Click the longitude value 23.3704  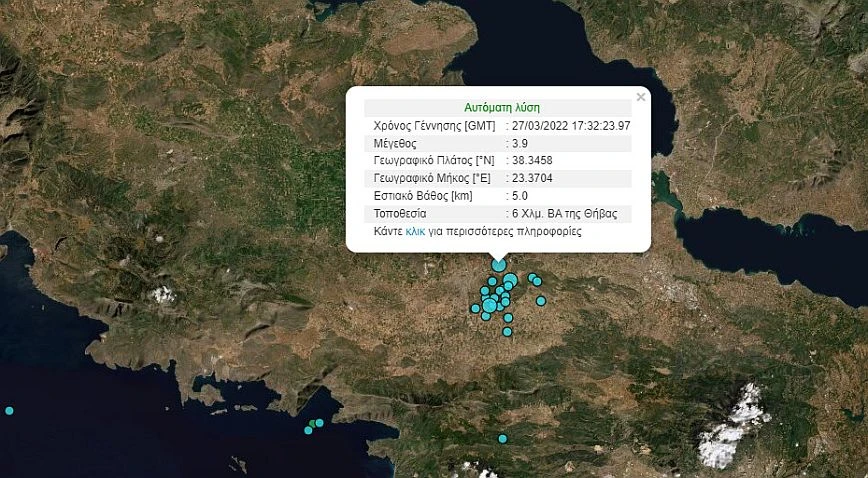532,178
